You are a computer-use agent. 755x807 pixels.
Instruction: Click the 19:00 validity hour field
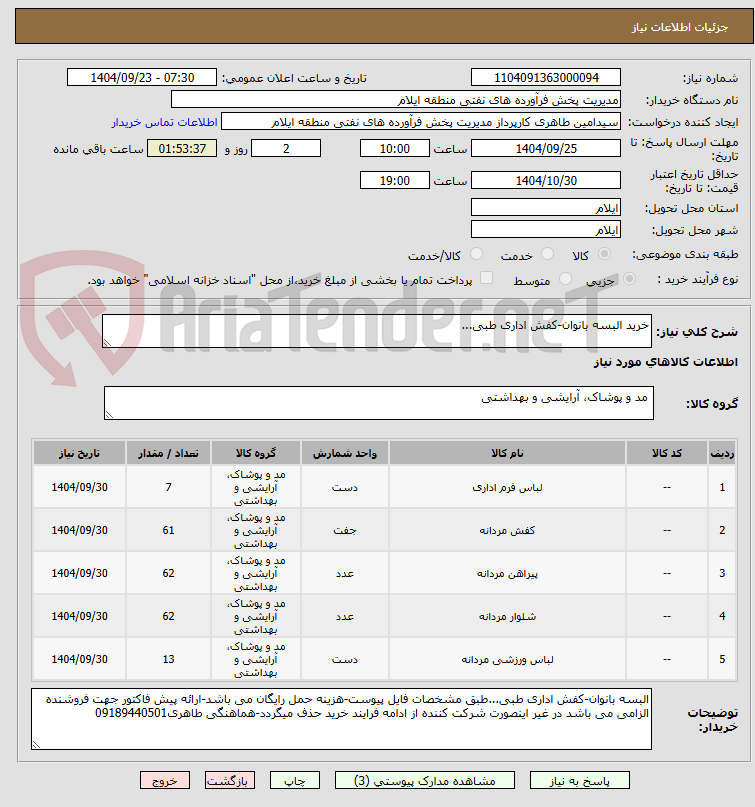395,181
